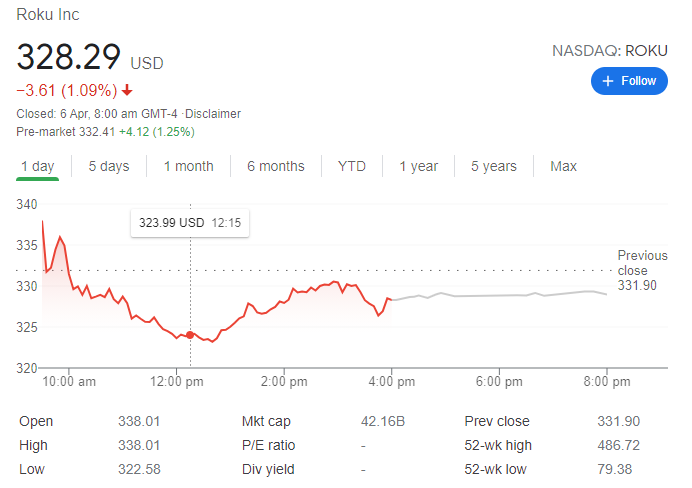Click the 325 y-axis label
Image resolution: width=692 pixels, height=488 pixels.
coord(27,327)
